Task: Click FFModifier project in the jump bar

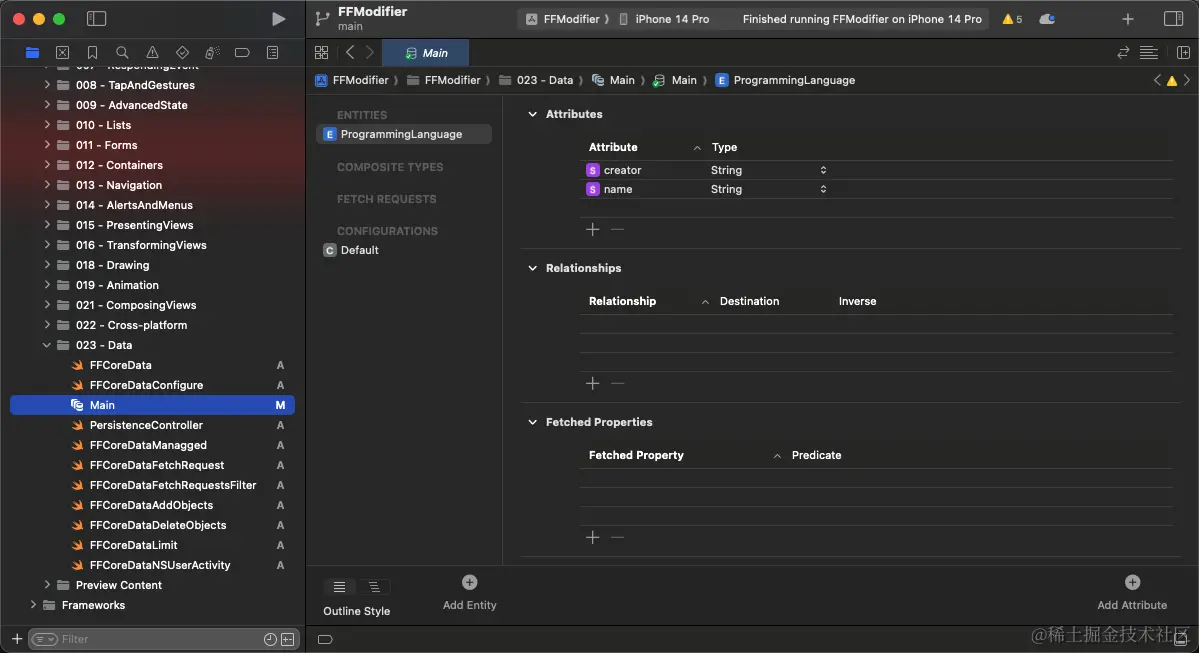Action: pos(353,80)
